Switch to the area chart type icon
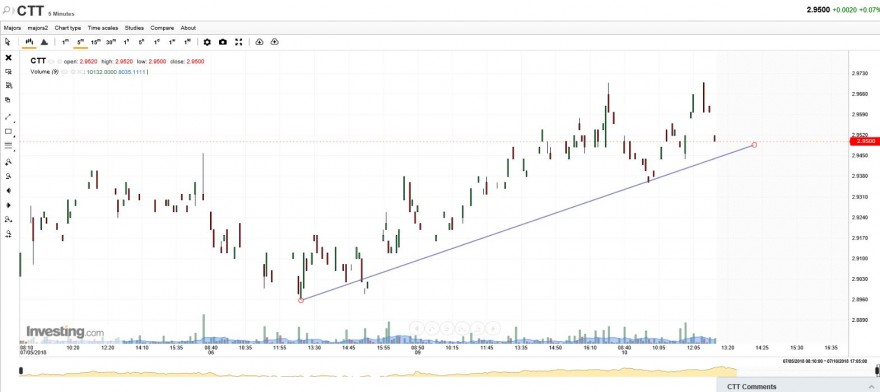This screenshot has width=880, height=392. click(44, 42)
